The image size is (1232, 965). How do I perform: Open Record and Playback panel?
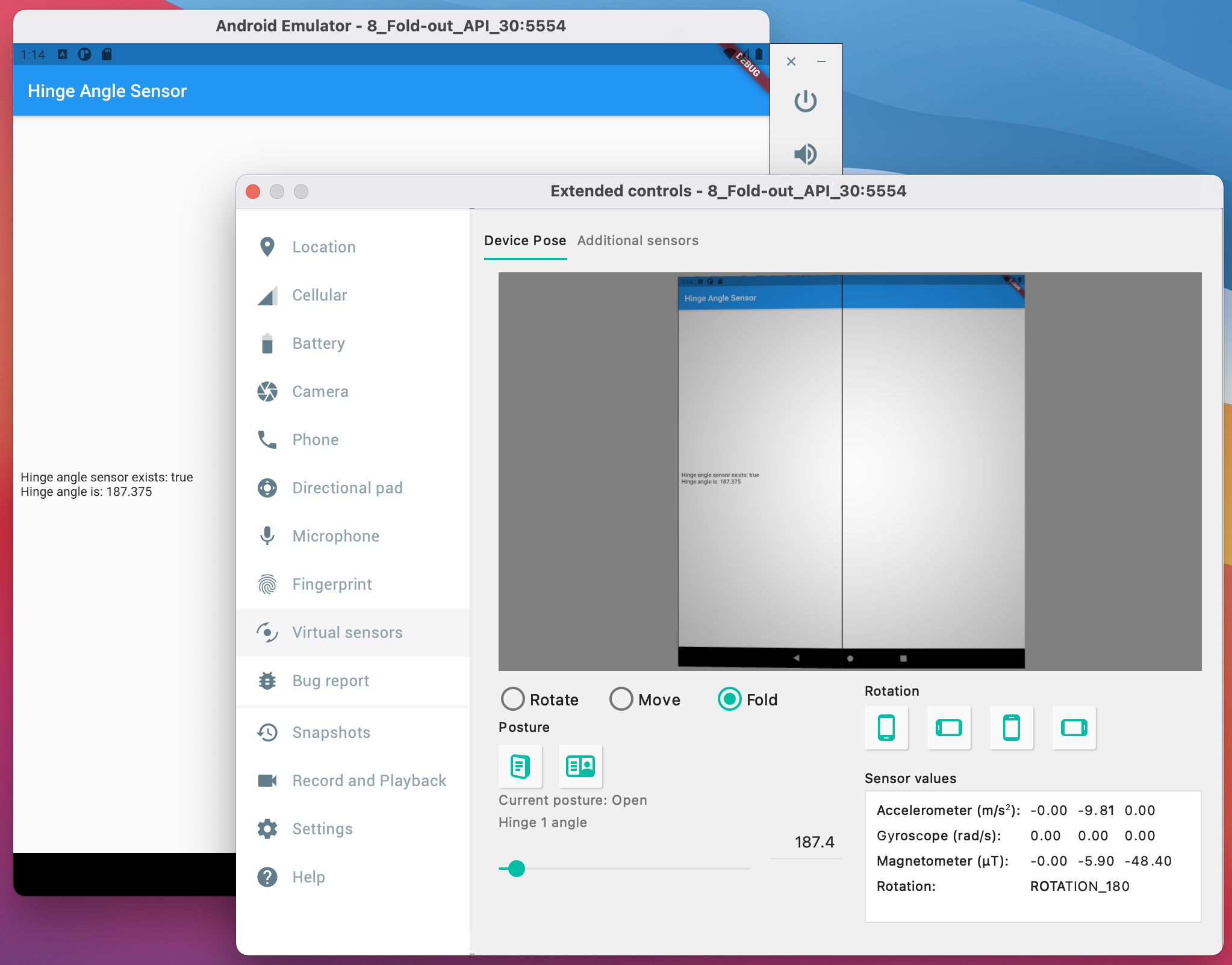pyautogui.click(x=369, y=780)
